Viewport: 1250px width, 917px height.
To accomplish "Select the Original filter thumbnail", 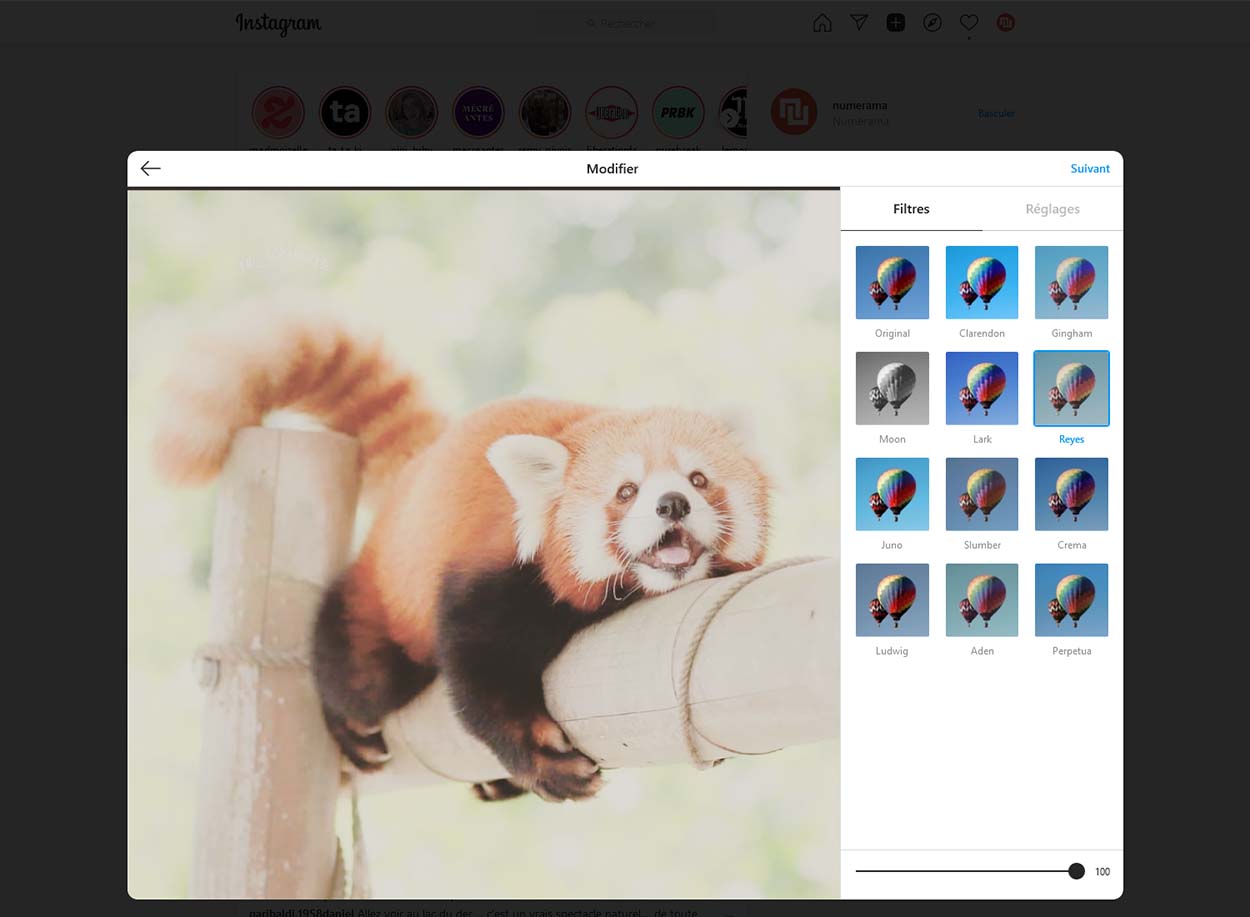I will coord(892,283).
